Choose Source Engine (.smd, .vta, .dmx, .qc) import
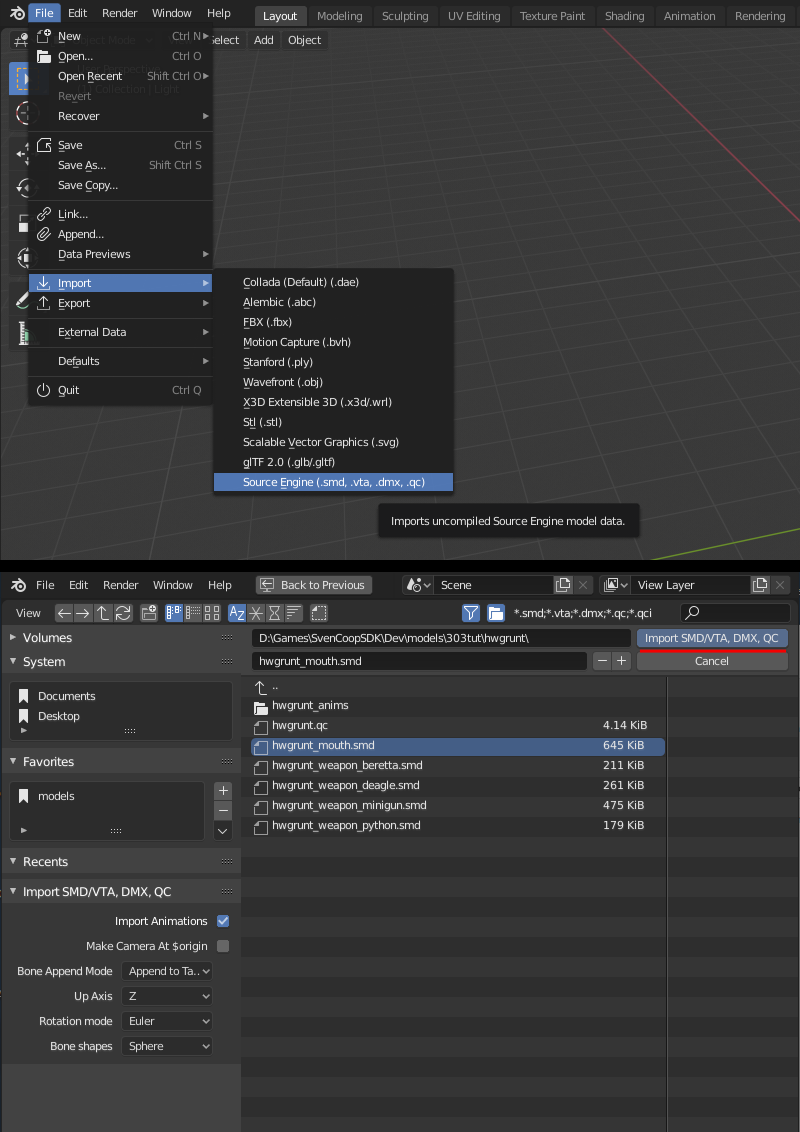 coord(334,482)
